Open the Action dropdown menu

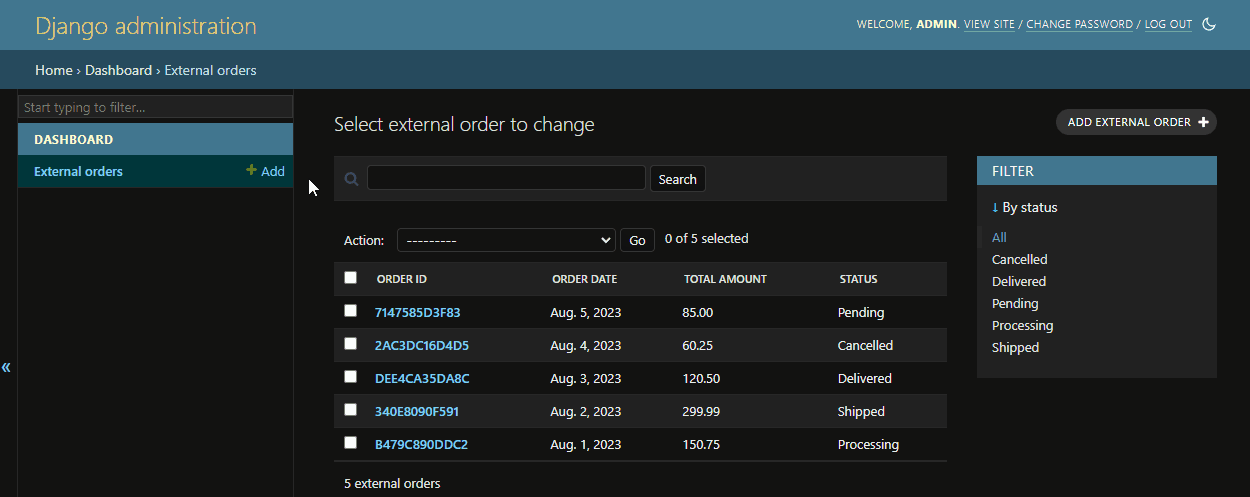506,240
